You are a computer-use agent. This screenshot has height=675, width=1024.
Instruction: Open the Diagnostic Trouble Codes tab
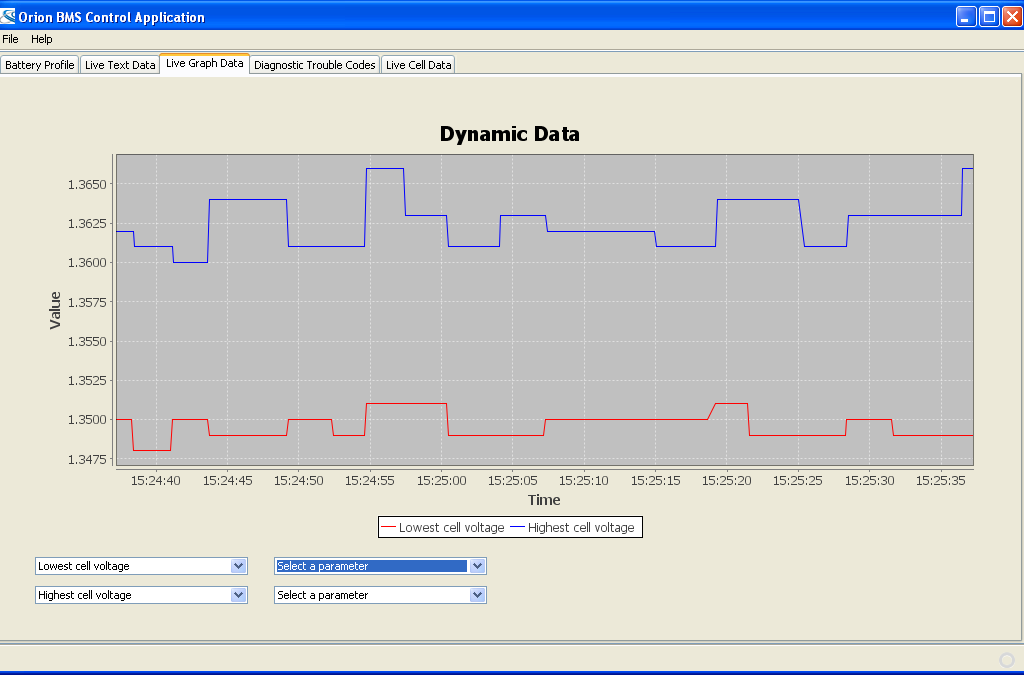point(315,65)
